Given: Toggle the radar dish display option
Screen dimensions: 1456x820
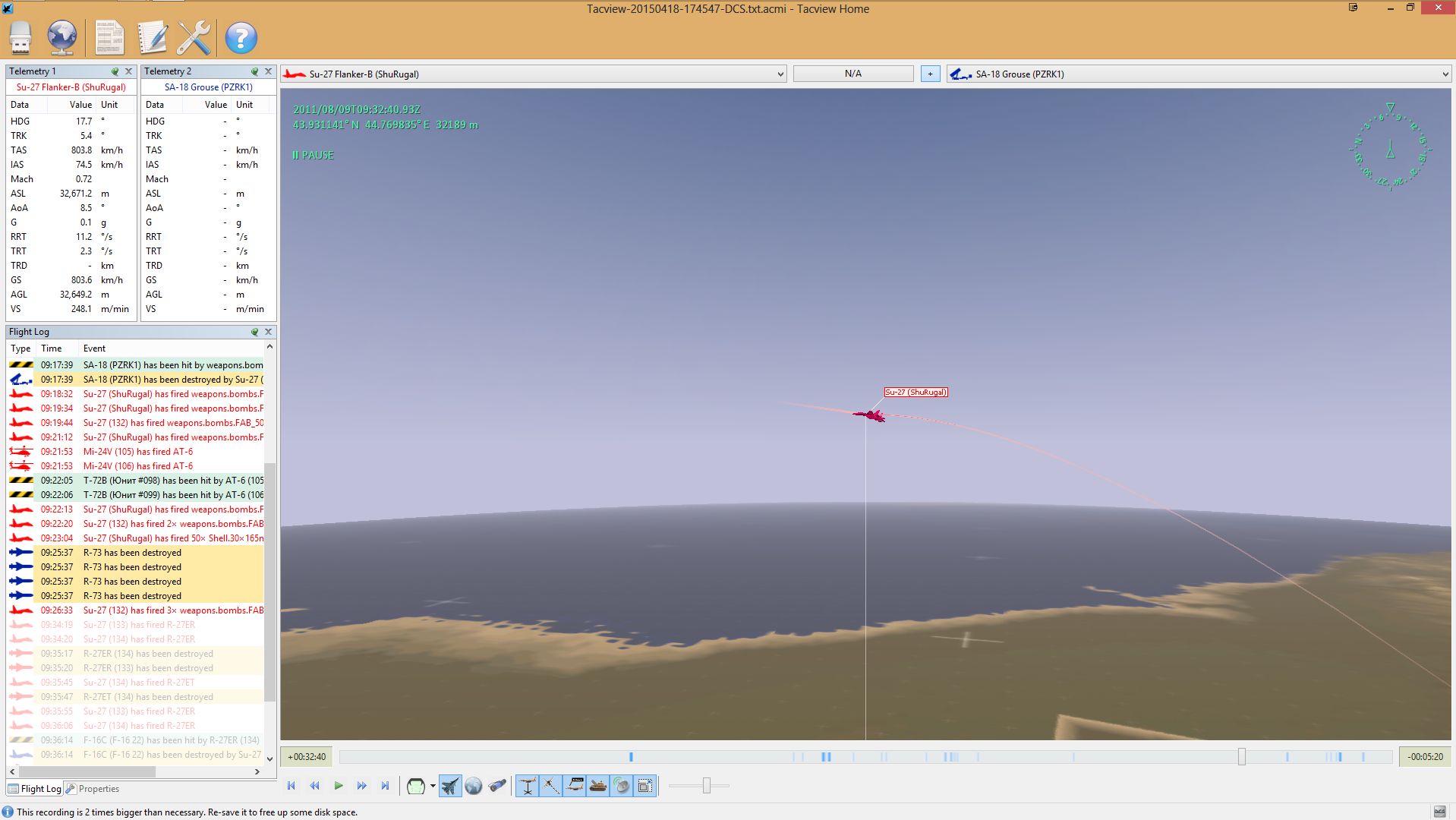Looking at the screenshot, I should point(622,786).
